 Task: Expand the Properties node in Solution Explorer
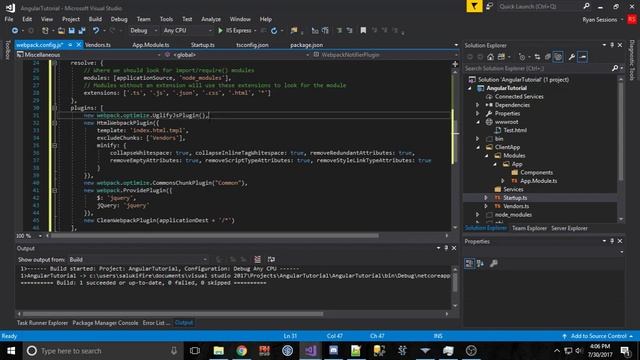(478, 114)
